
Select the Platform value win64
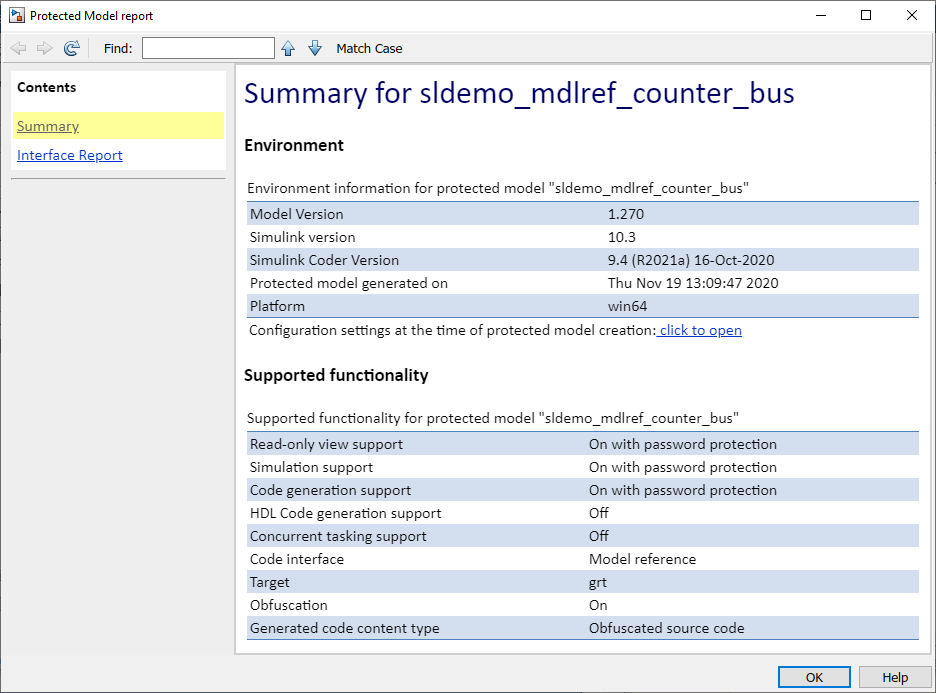click(x=627, y=306)
